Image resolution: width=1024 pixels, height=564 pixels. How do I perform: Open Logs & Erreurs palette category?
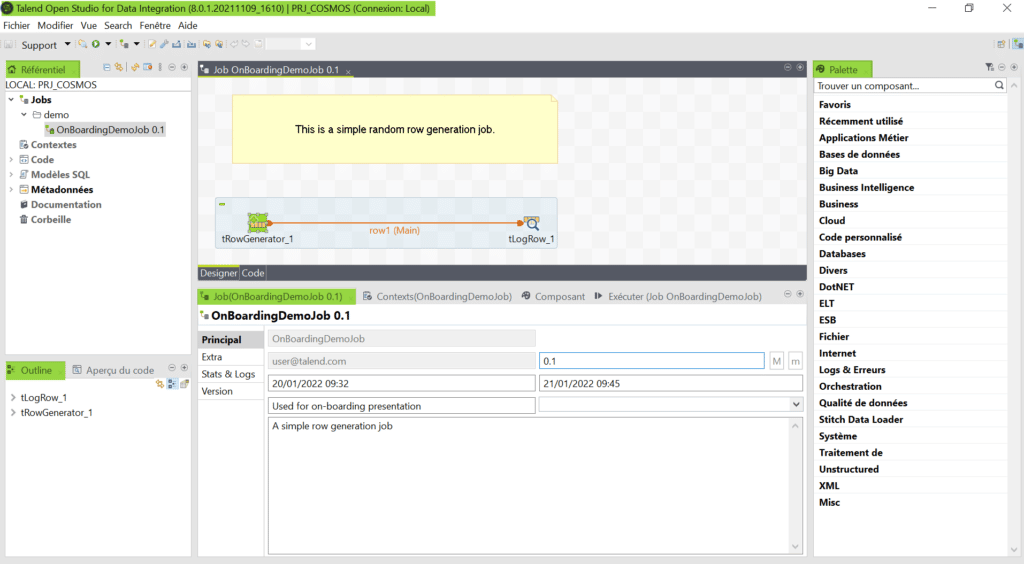[x=852, y=369]
